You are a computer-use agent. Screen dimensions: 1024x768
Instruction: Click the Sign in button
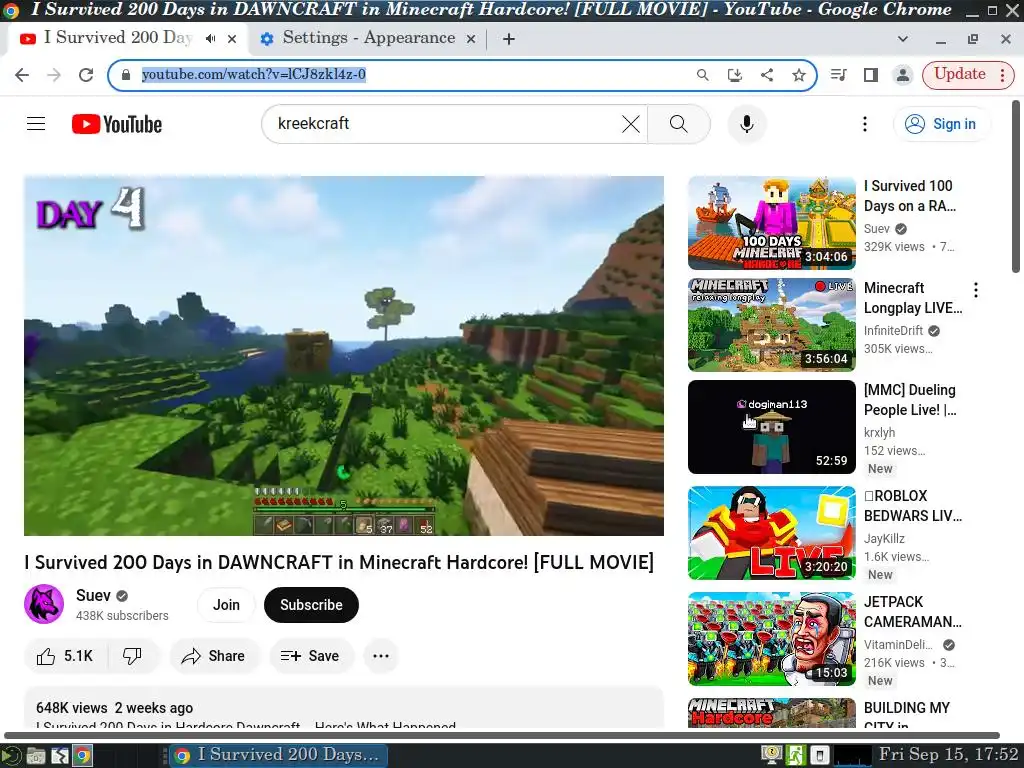pos(941,124)
